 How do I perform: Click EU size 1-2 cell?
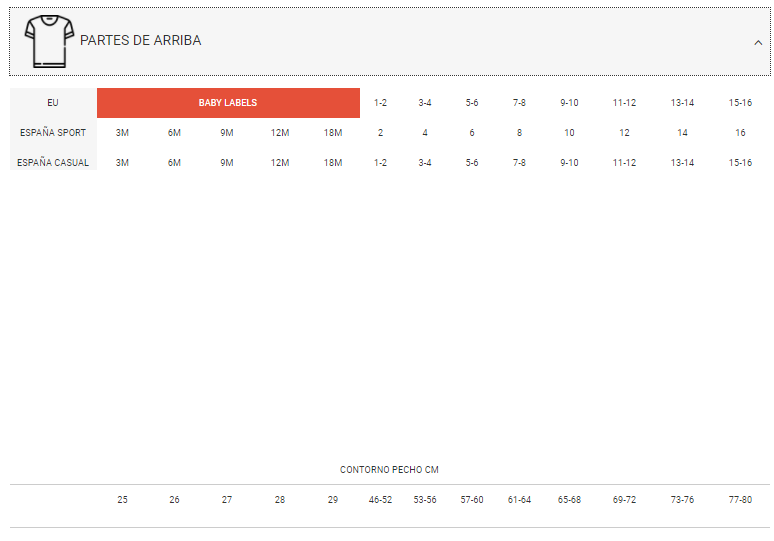pyautogui.click(x=380, y=103)
